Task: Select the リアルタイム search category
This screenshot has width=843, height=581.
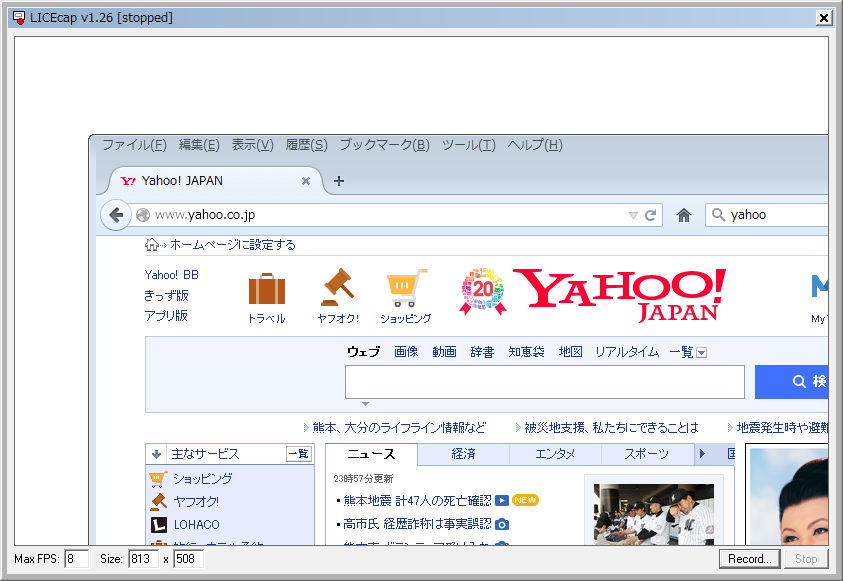Action: click(x=627, y=352)
